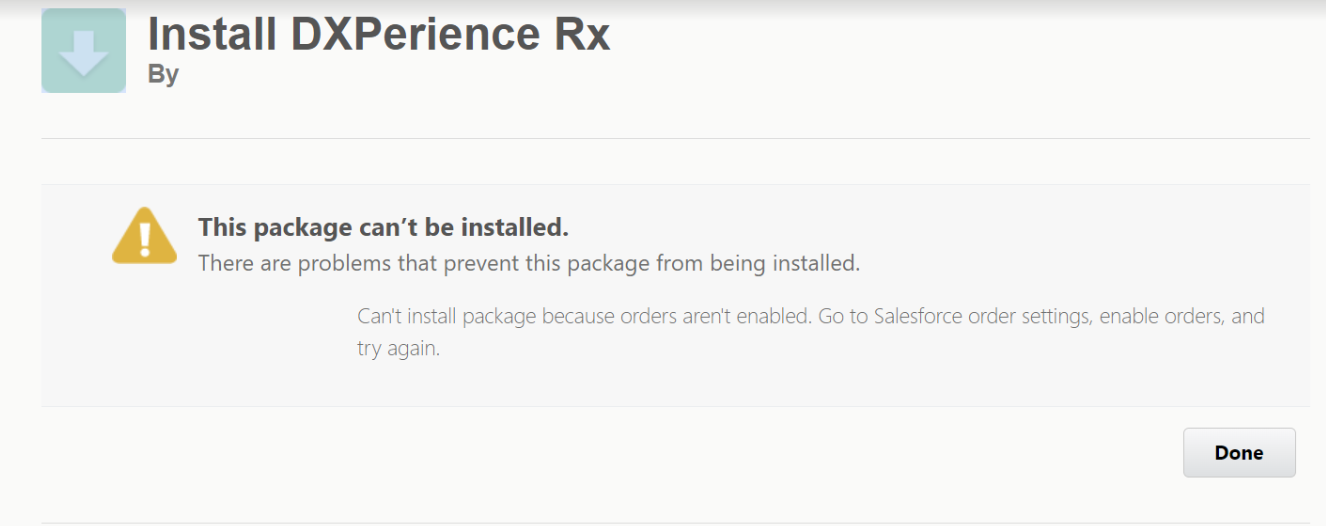Click the horizontal divider below the page header
Image resolution: width=1326 pixels, height=526 pixels.
[x=675, y=138]
